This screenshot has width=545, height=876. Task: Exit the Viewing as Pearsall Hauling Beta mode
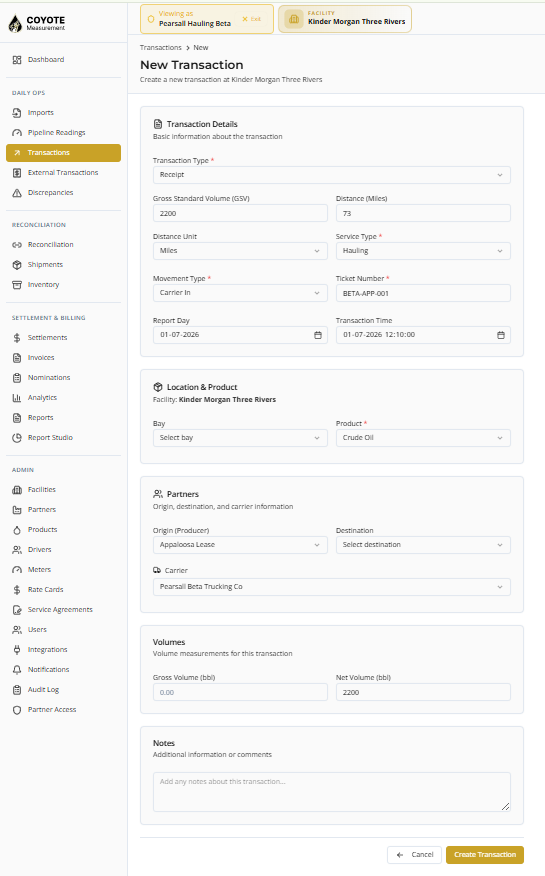(252, 19)
